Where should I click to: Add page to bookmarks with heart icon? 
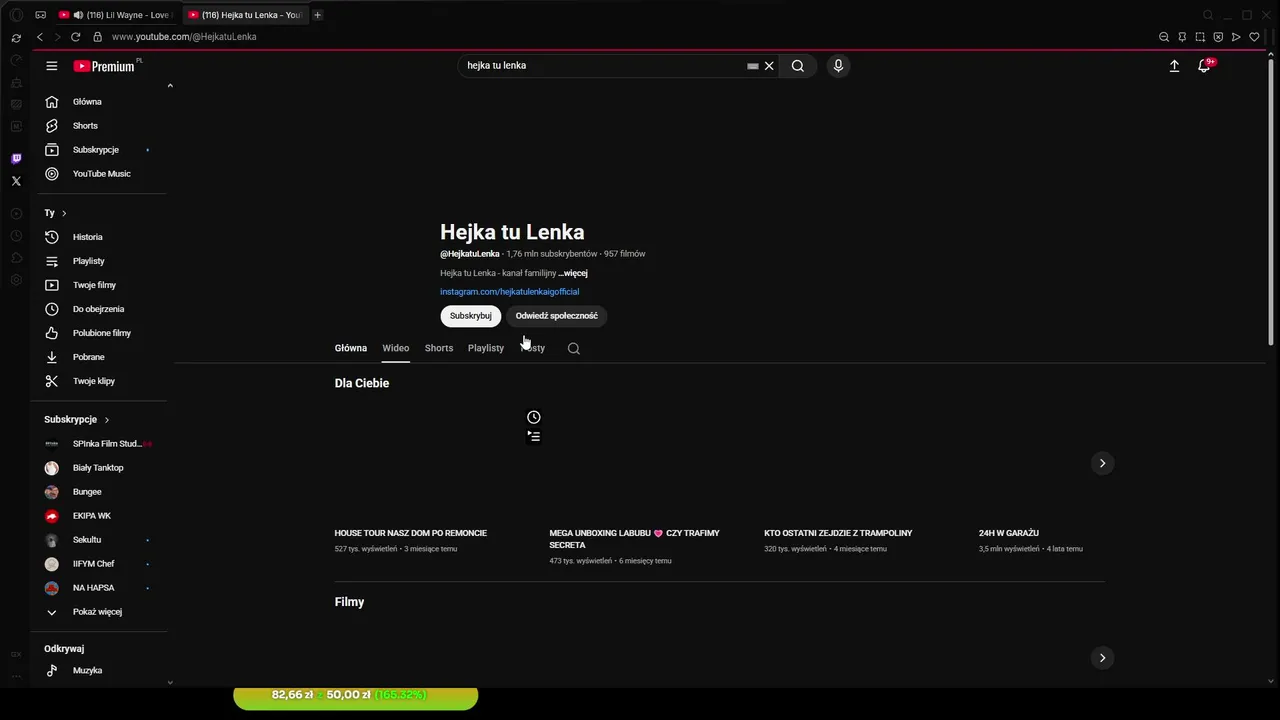[1254, 37]
